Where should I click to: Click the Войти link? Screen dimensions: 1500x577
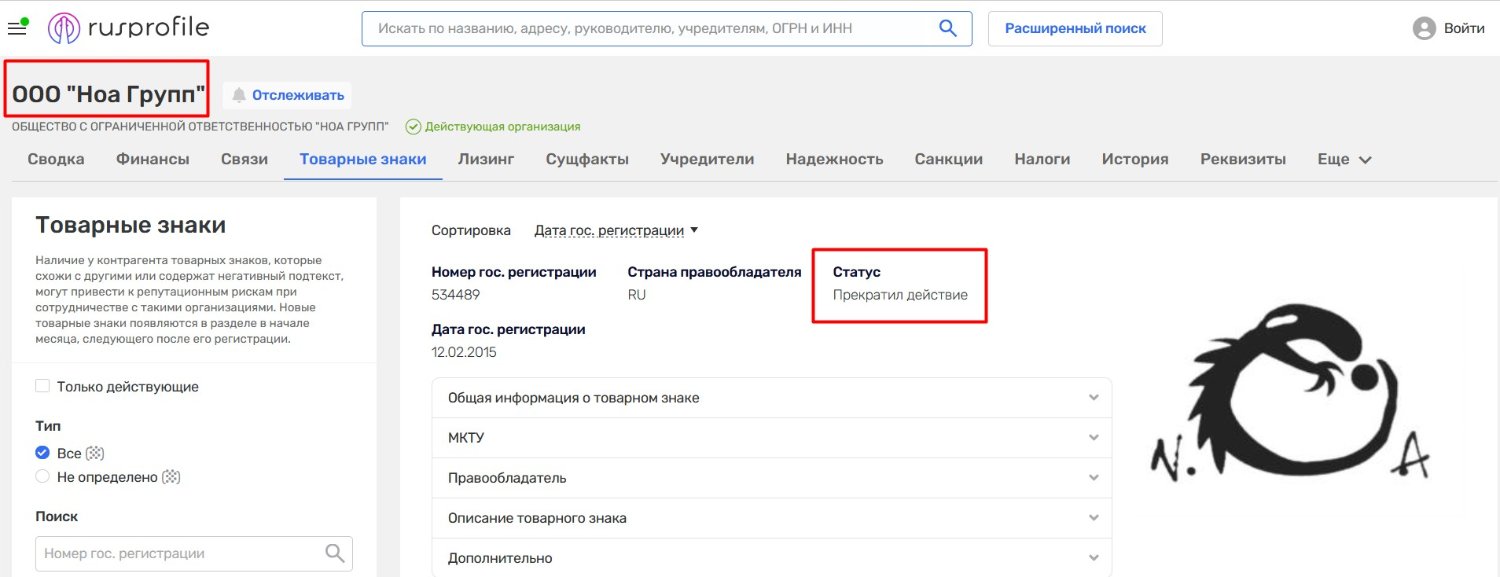tap(1464, 29)
